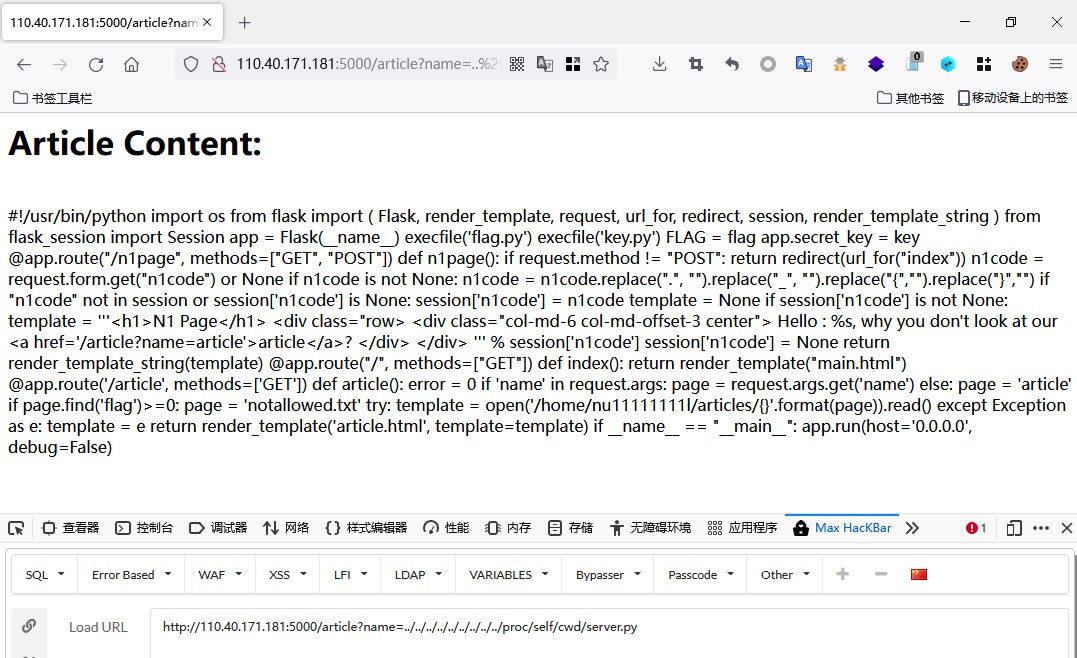
Task: Click the cookie extension icon
Action: point(1019,65)
